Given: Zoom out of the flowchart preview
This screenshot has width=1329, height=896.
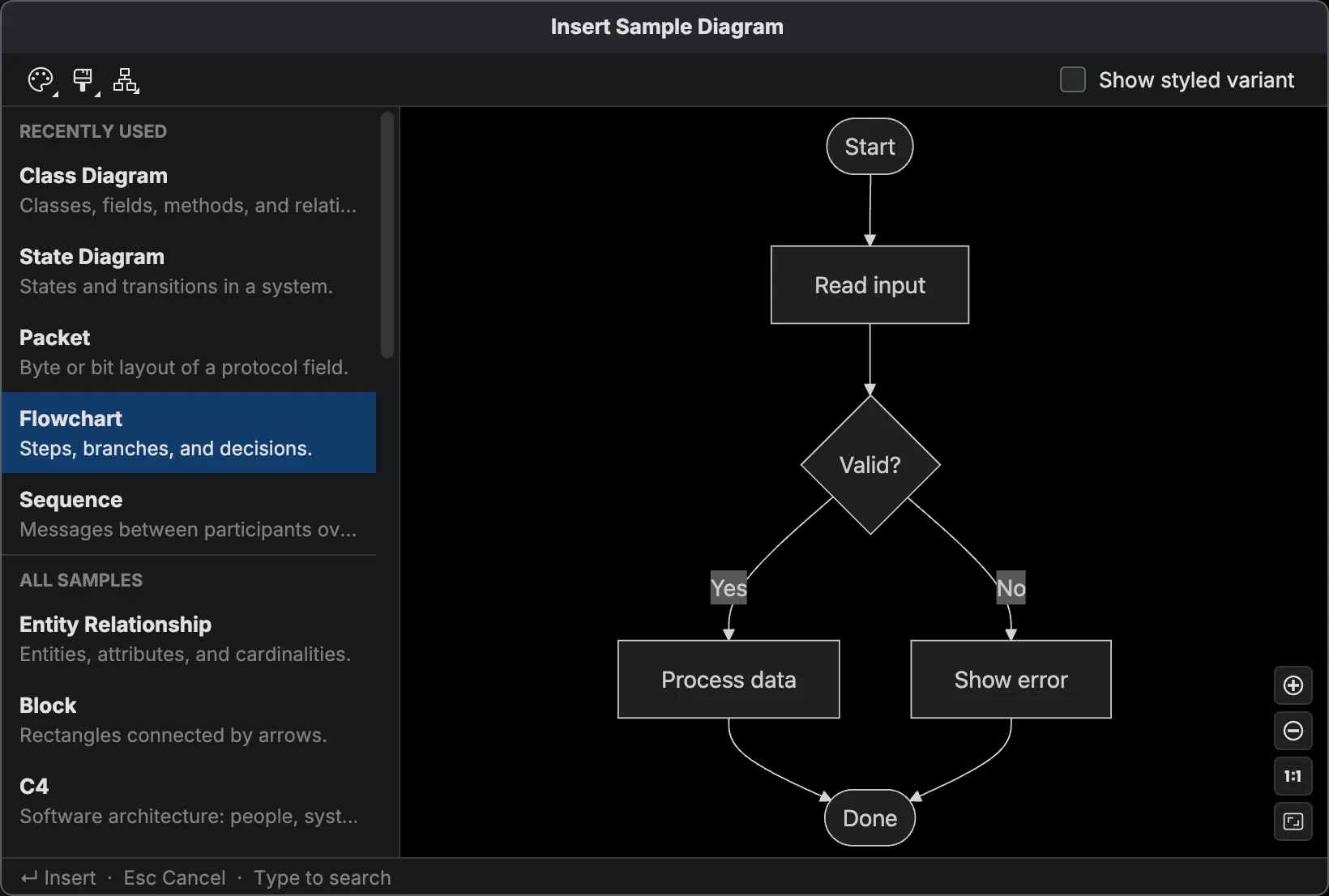Looking at the screenshot, I should pos(1293,731).
